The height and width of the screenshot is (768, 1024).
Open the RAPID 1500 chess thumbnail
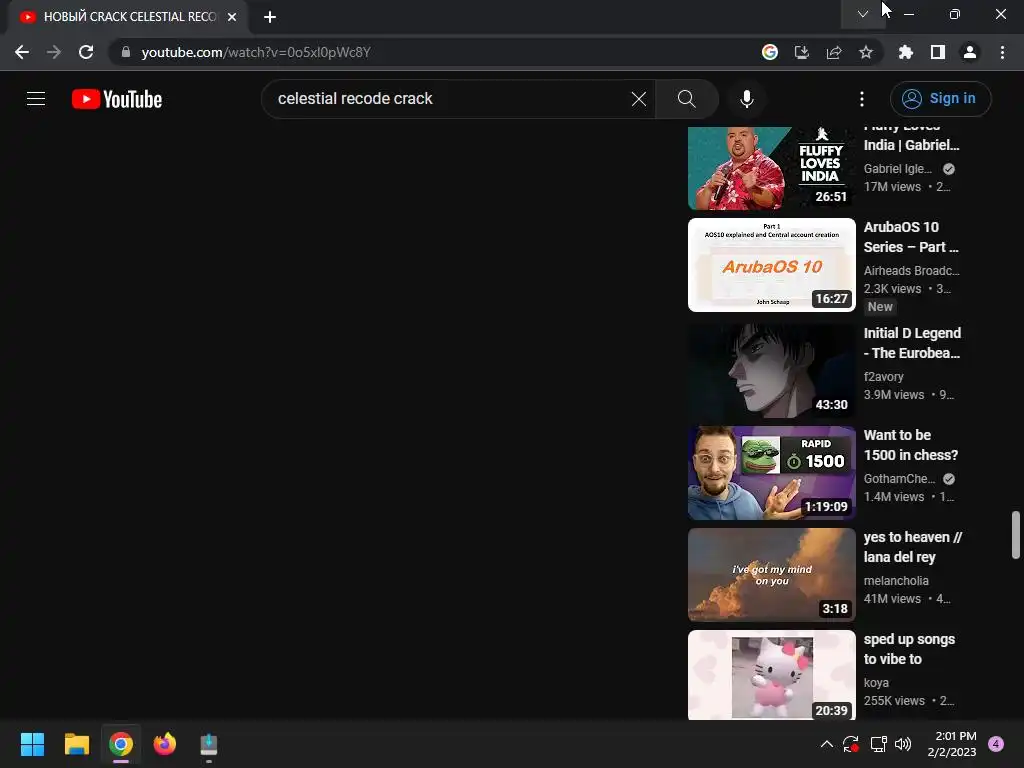[x=772, y=473]
